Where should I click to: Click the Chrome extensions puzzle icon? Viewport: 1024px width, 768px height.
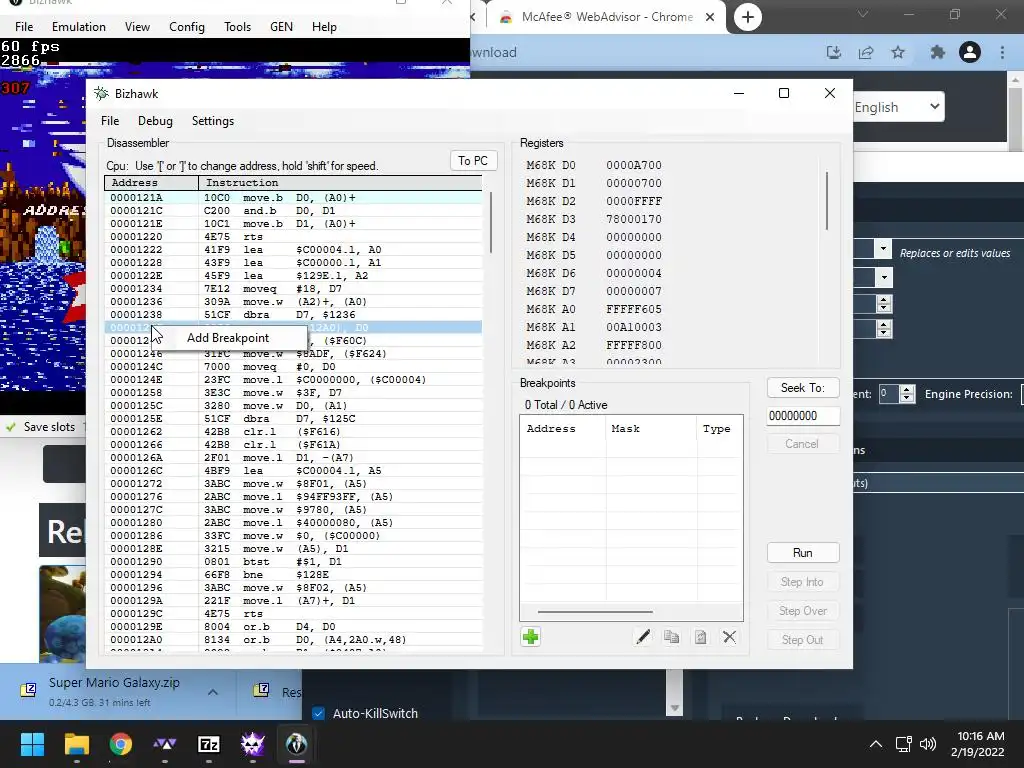pyautogui.click(x=937, y=52)
